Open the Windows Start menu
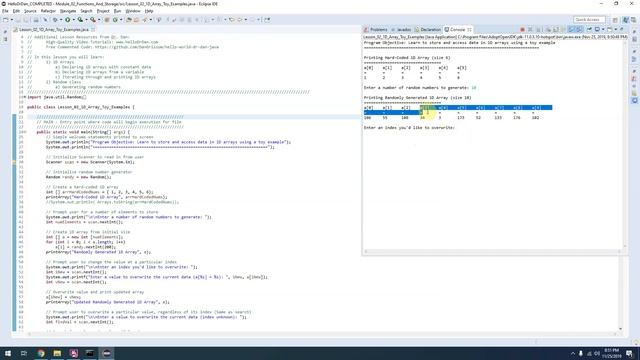 click(8, 353)
